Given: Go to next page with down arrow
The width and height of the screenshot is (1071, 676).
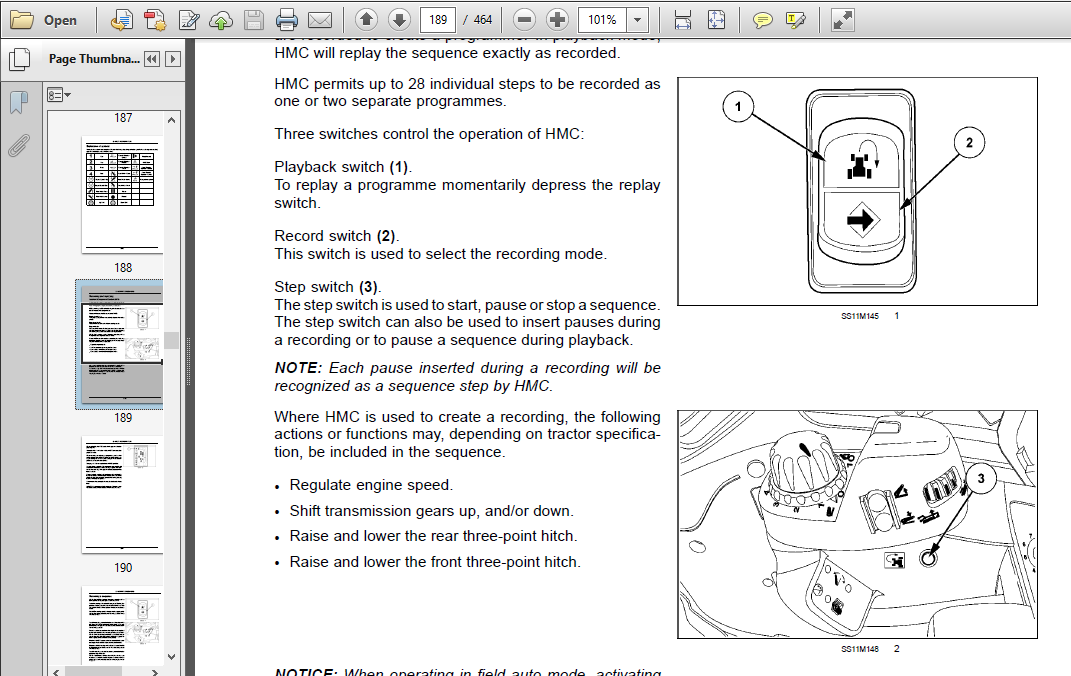Looking at the screenshot, I should point(400,20).
